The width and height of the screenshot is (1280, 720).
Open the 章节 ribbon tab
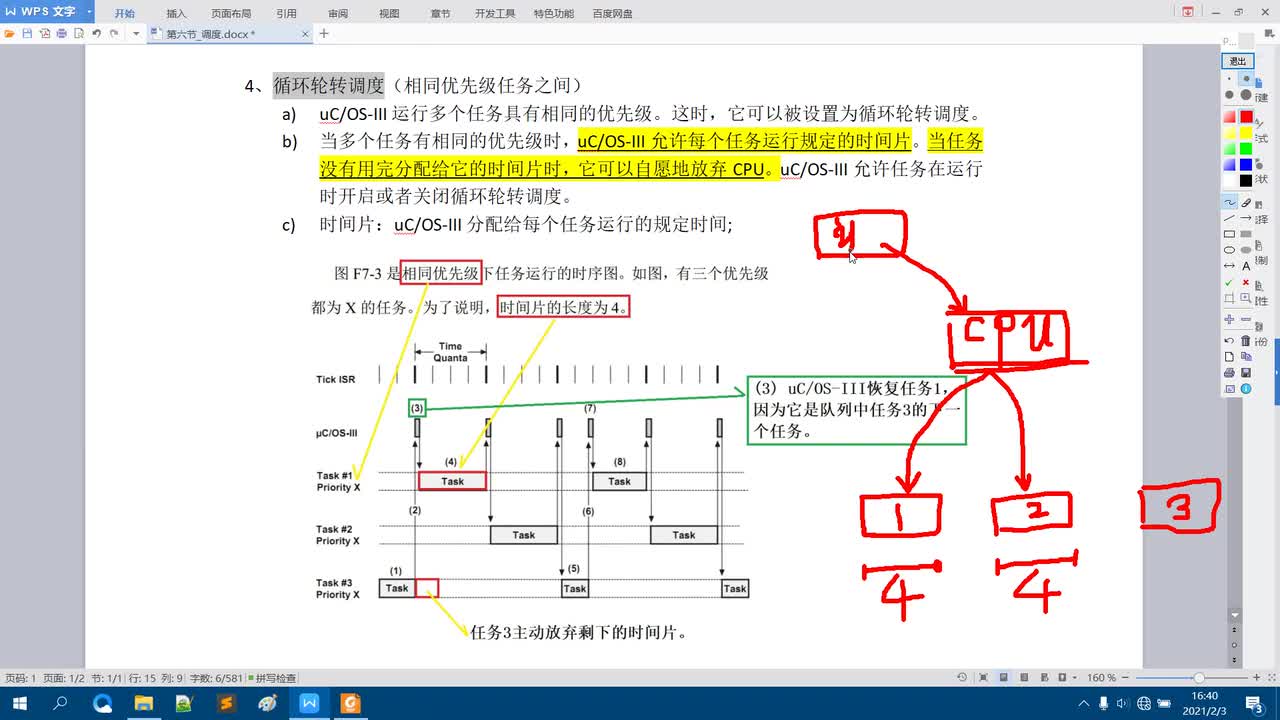coord(440,14)
